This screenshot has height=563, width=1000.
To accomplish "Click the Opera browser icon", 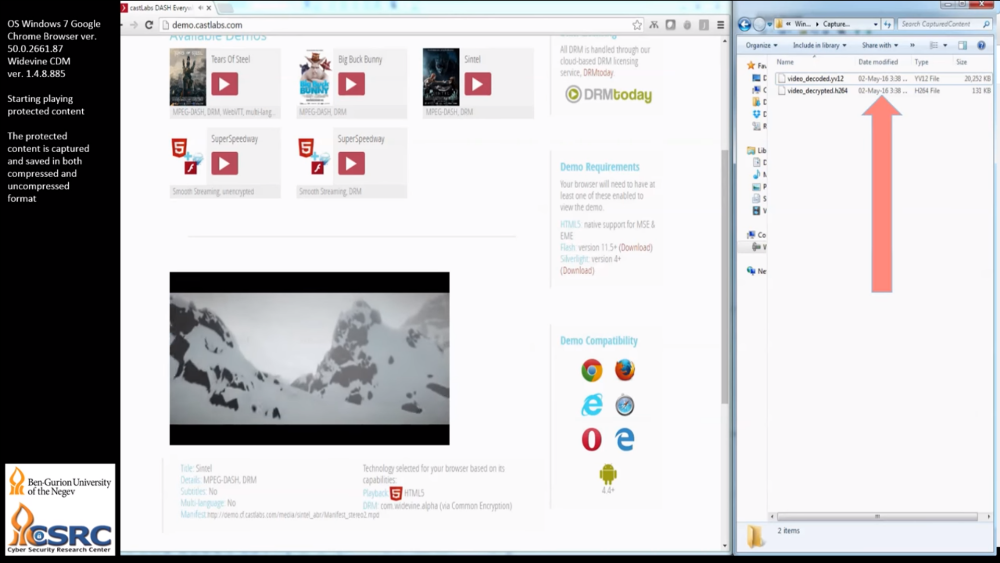I will pyautogui.click(x=592, y=439).
